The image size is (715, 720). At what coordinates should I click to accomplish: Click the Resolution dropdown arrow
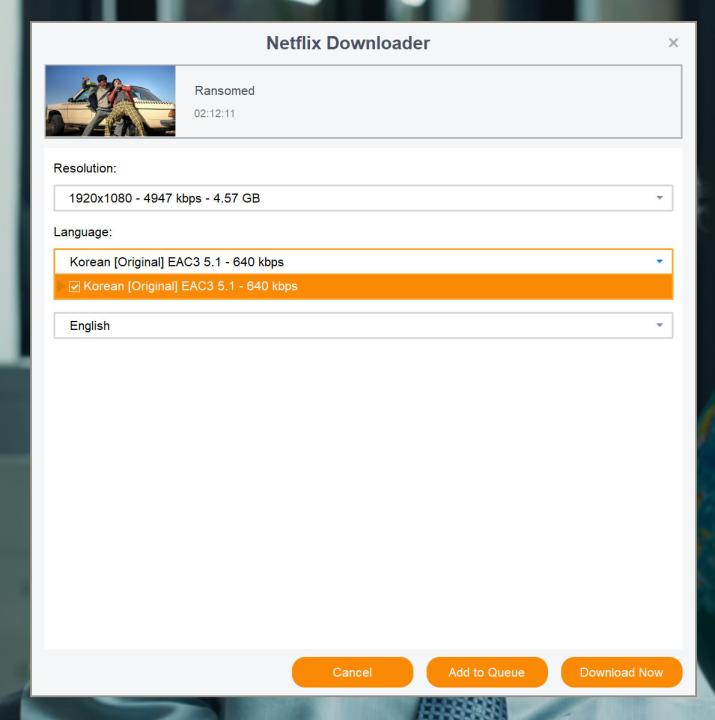click(x=659, y=198)
